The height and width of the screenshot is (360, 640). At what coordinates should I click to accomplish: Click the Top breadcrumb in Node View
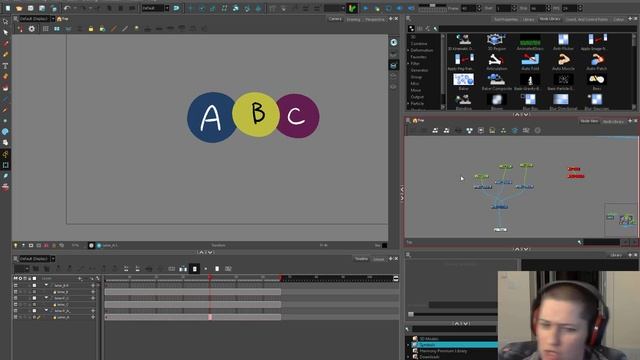(420, 120)
